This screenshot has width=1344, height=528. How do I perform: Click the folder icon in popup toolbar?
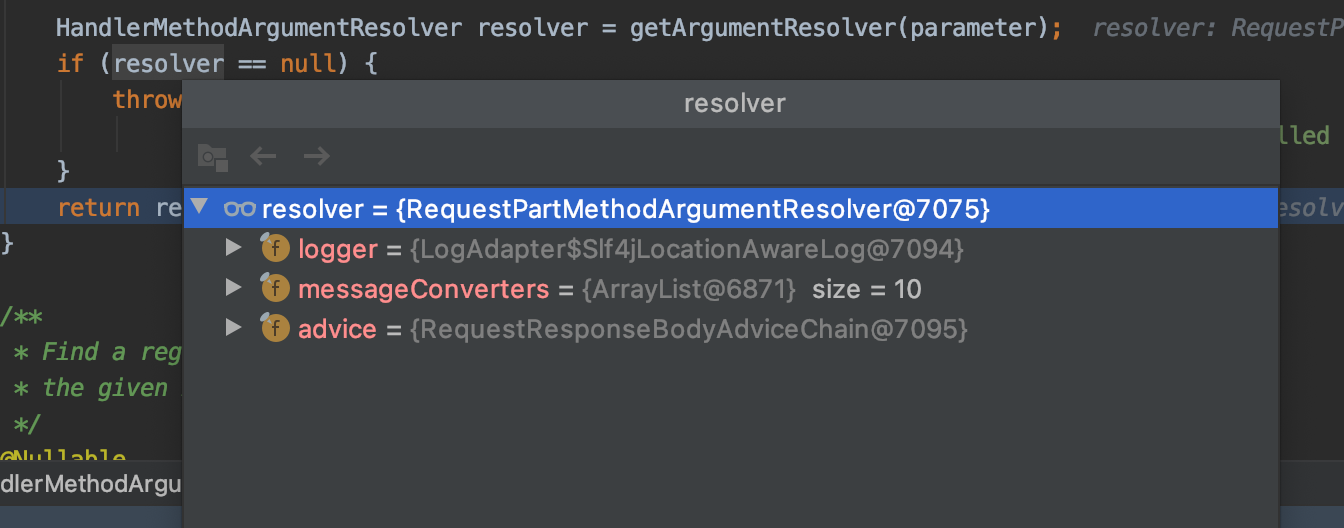(x=213, y=157)
